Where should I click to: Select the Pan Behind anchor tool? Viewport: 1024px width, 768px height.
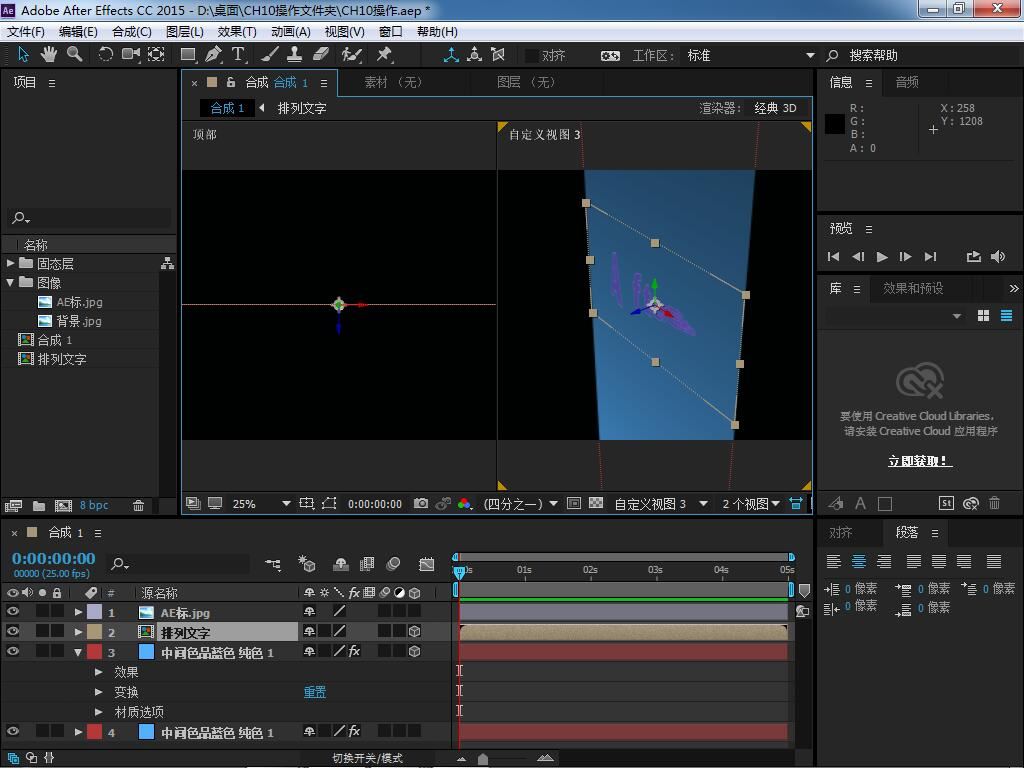point(156,55)
